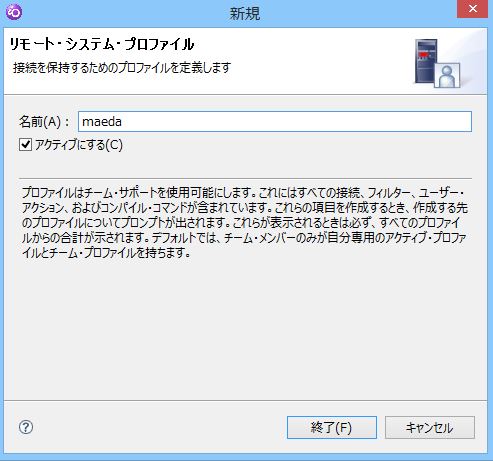Click the purple application icon in title bar

14,12
